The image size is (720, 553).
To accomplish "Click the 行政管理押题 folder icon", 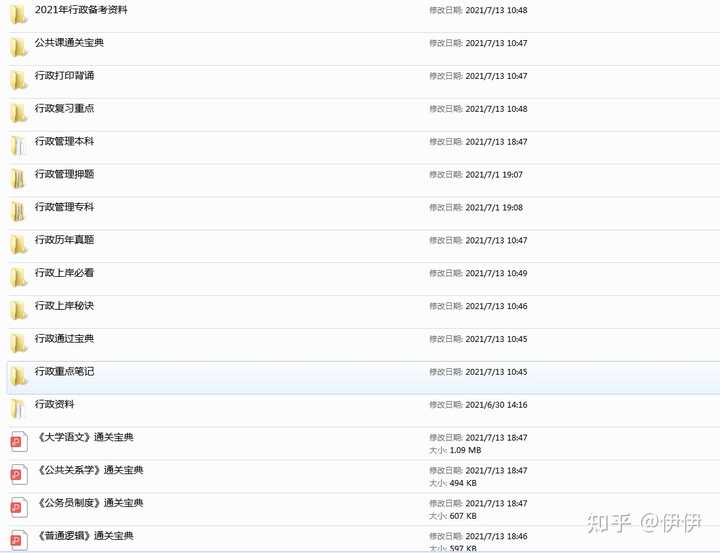I will [x=18, y=179].
